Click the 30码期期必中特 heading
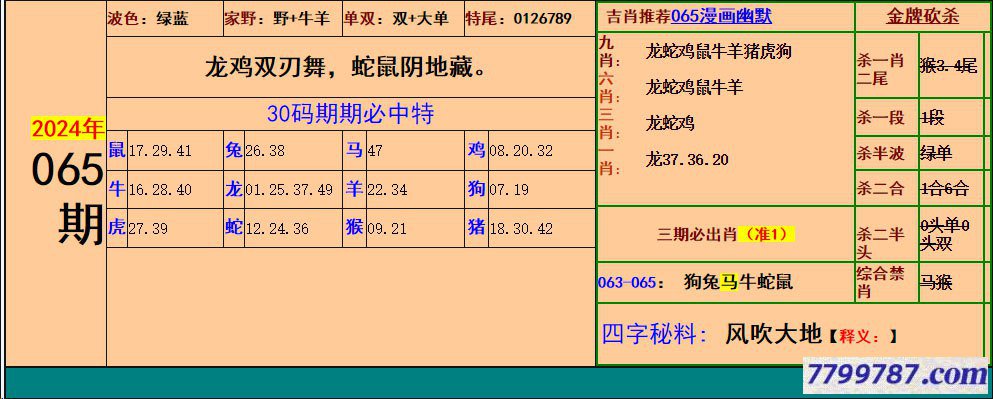993x399 pixels. click(350, 114)
